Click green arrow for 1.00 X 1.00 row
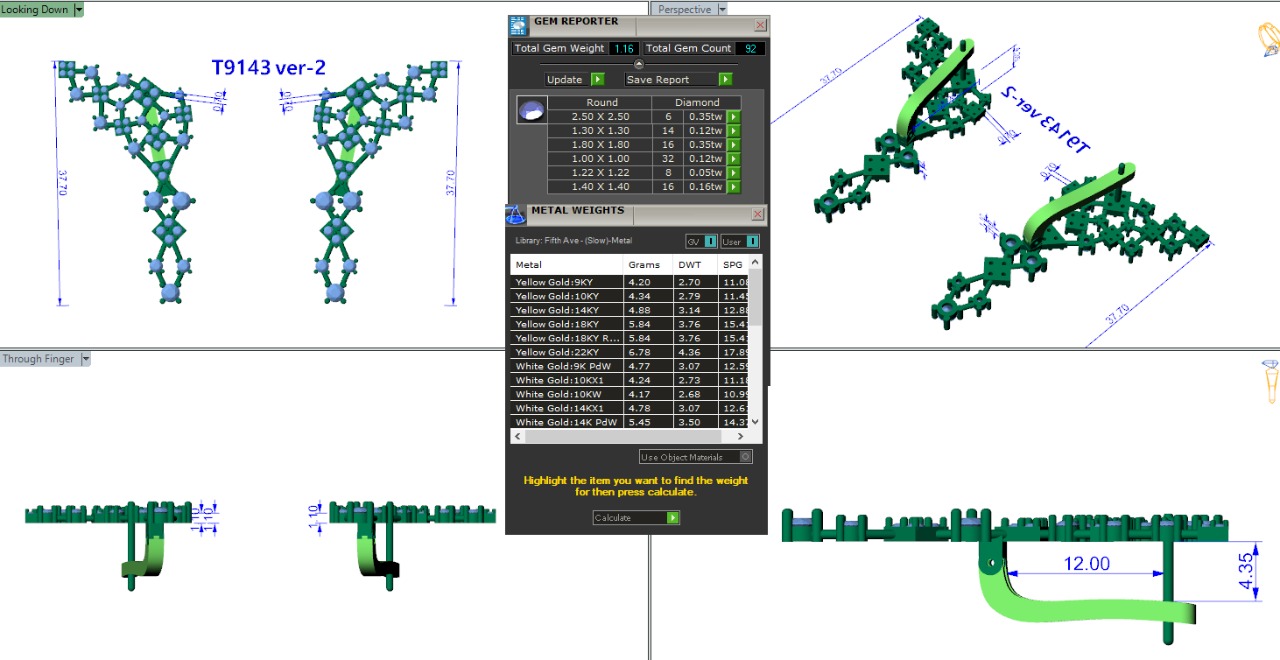This screenshot has width=1280, height=660. (x=733, y=159)
